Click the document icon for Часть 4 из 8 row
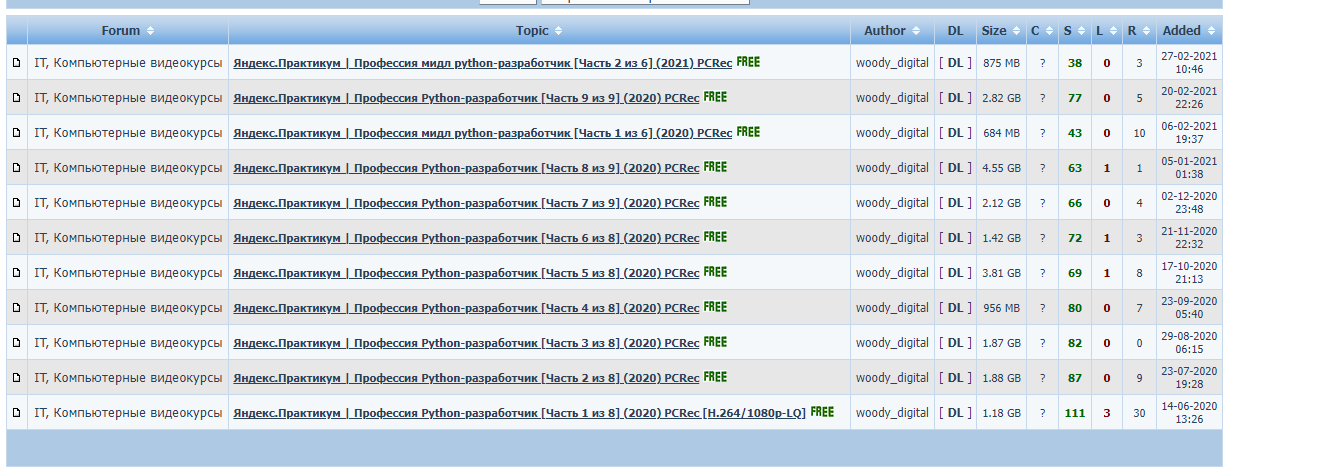This screenshot has height=472, width=1318. point(16,308)
